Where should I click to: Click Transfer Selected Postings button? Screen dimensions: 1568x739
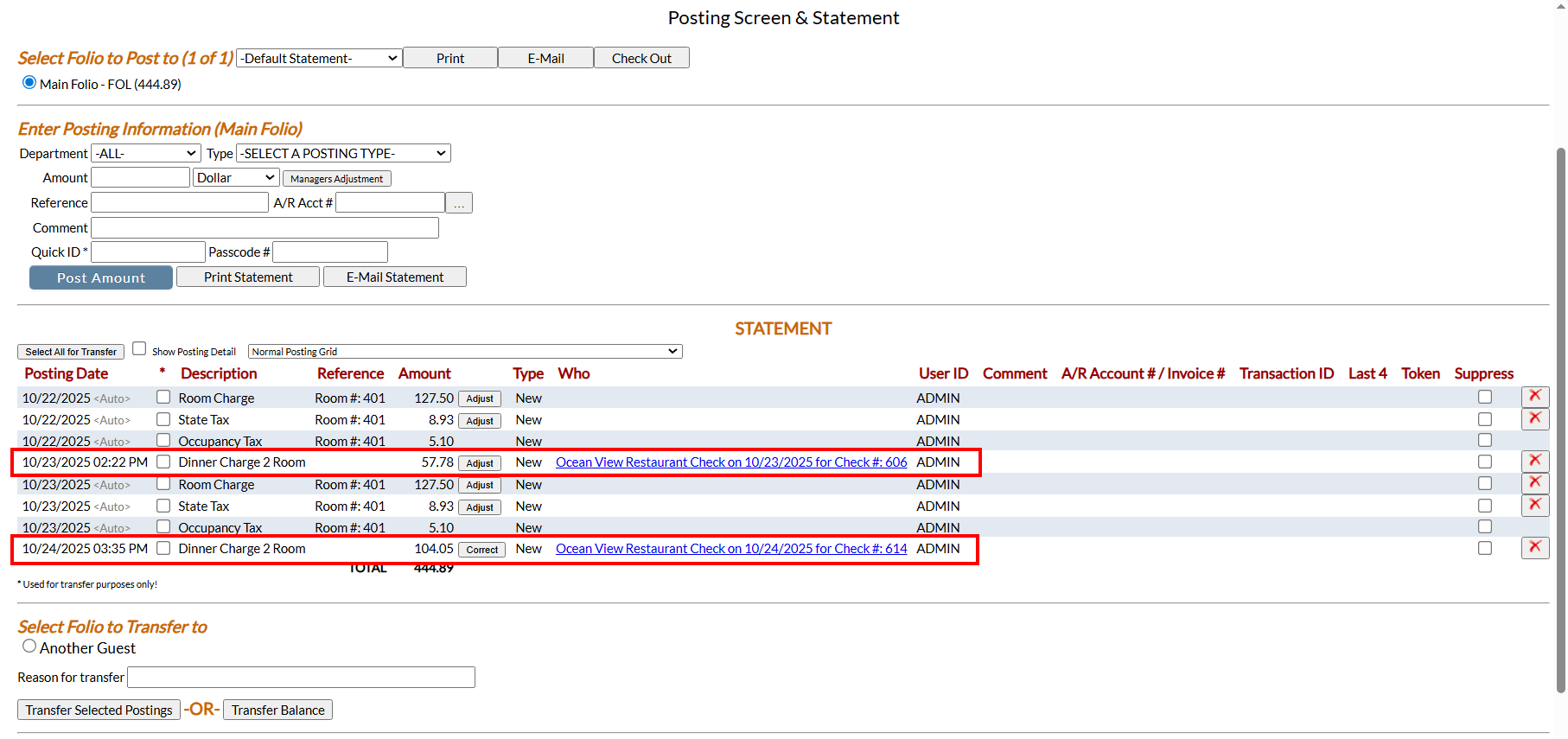(99, 710)
